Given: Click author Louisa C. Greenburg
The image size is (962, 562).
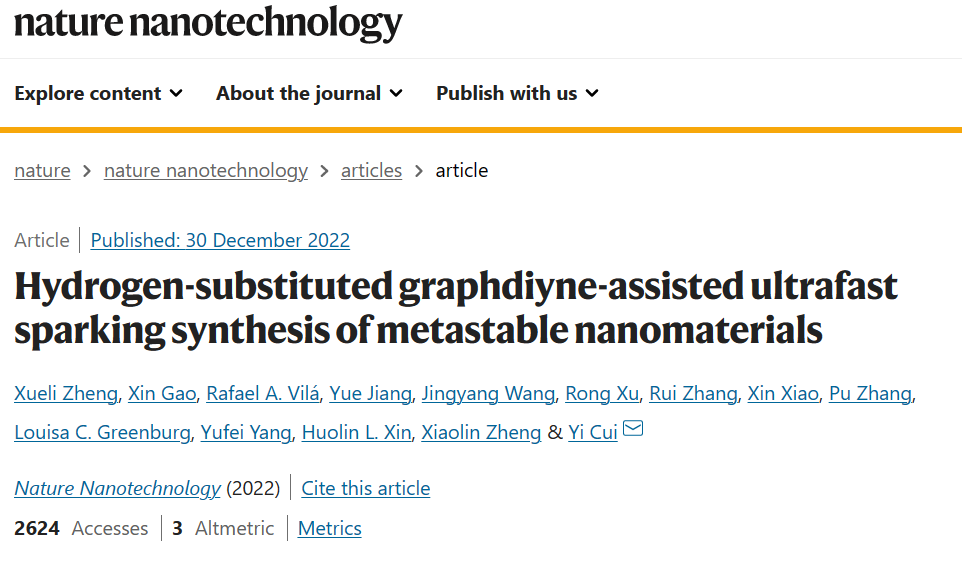Looking at the screenshot, I should click(x=100, y=433).
